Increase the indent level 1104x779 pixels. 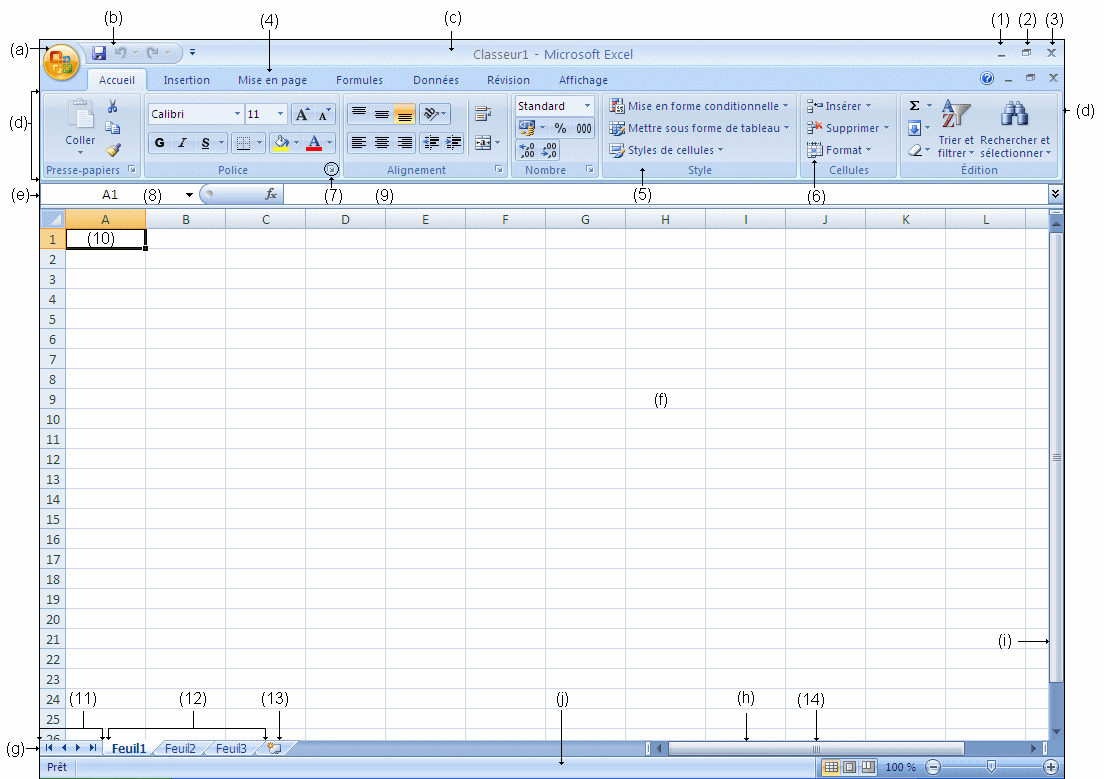point(453,143)
